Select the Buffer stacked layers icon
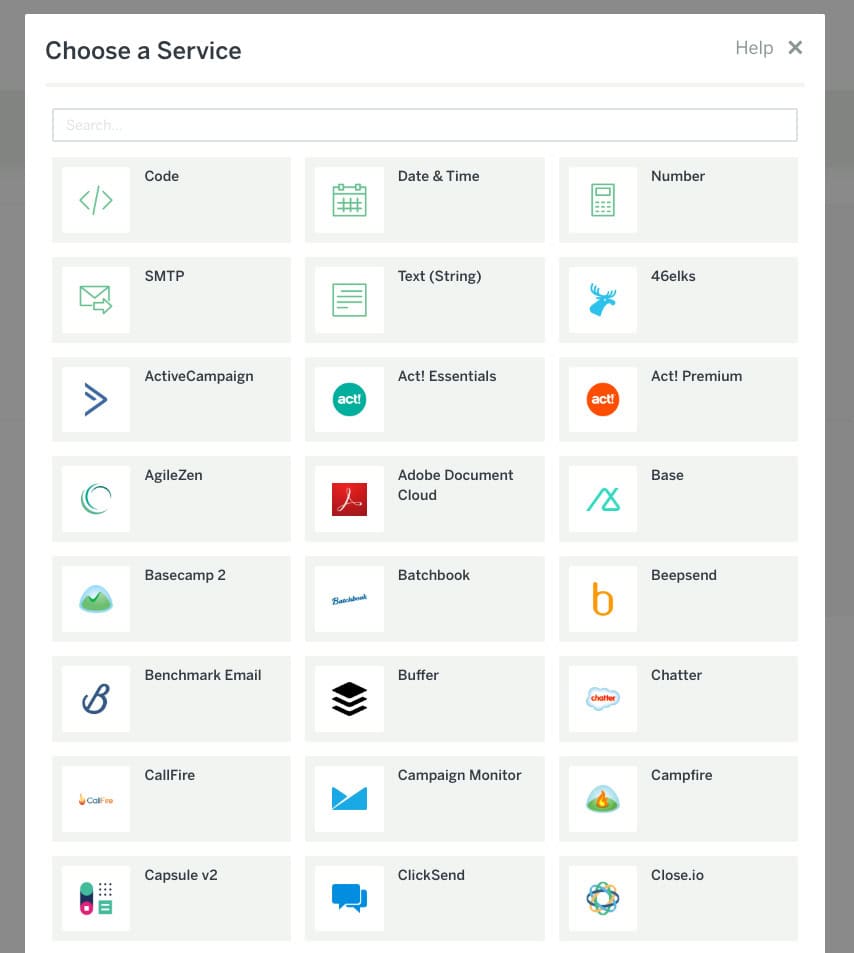854x953 pixels. [x=350, y=698]
